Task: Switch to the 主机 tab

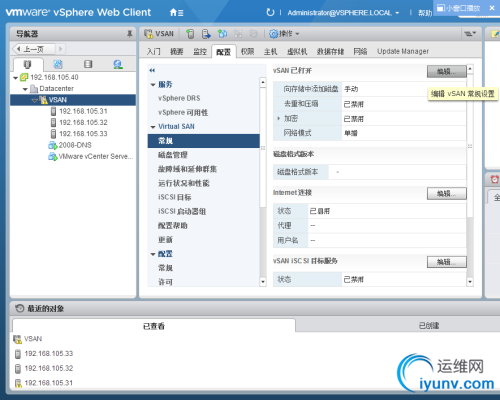Action: (270, 51)
